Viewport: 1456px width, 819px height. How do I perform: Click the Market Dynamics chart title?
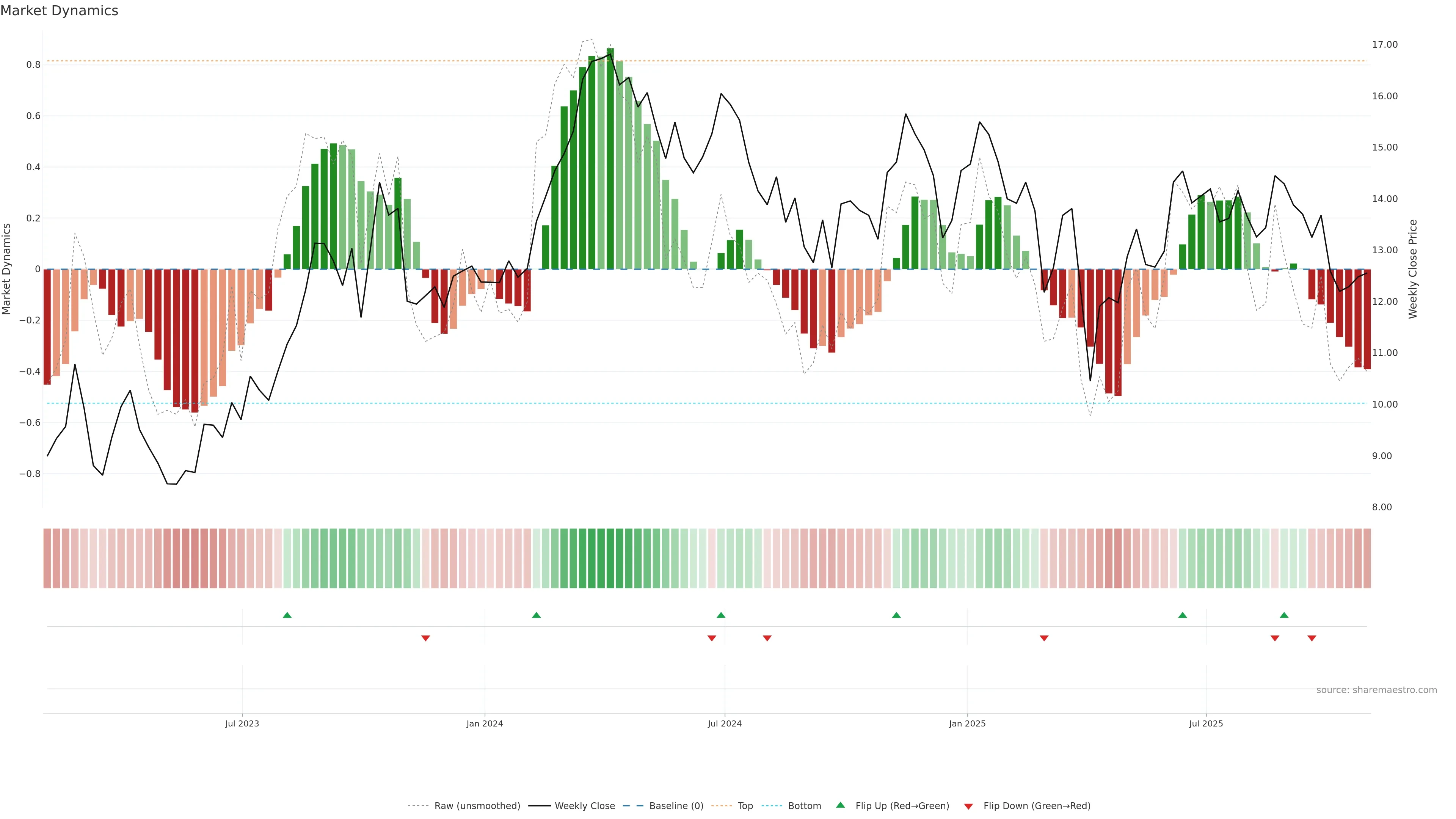[60, 11]
